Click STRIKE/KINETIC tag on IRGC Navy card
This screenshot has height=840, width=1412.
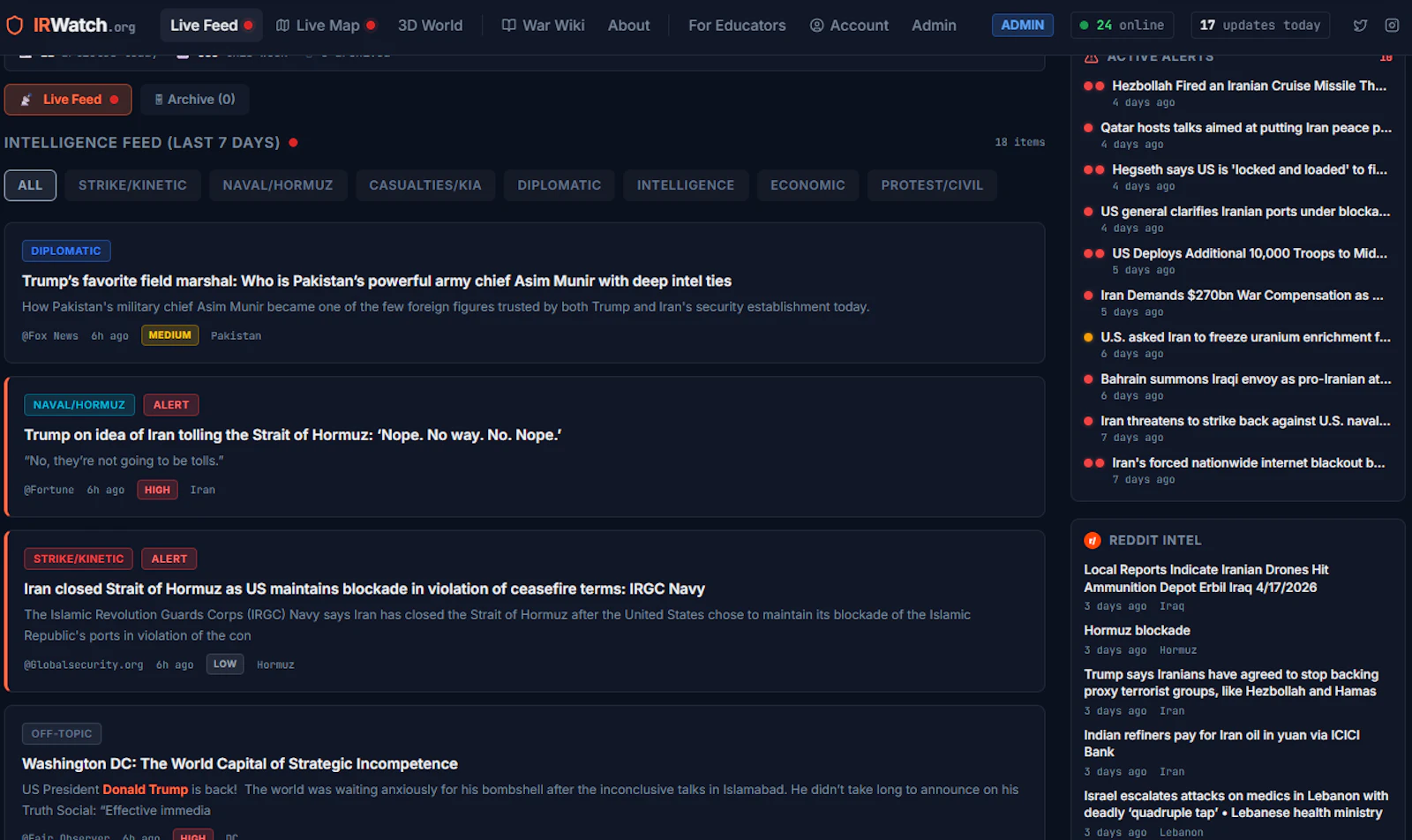pos(79,559)
